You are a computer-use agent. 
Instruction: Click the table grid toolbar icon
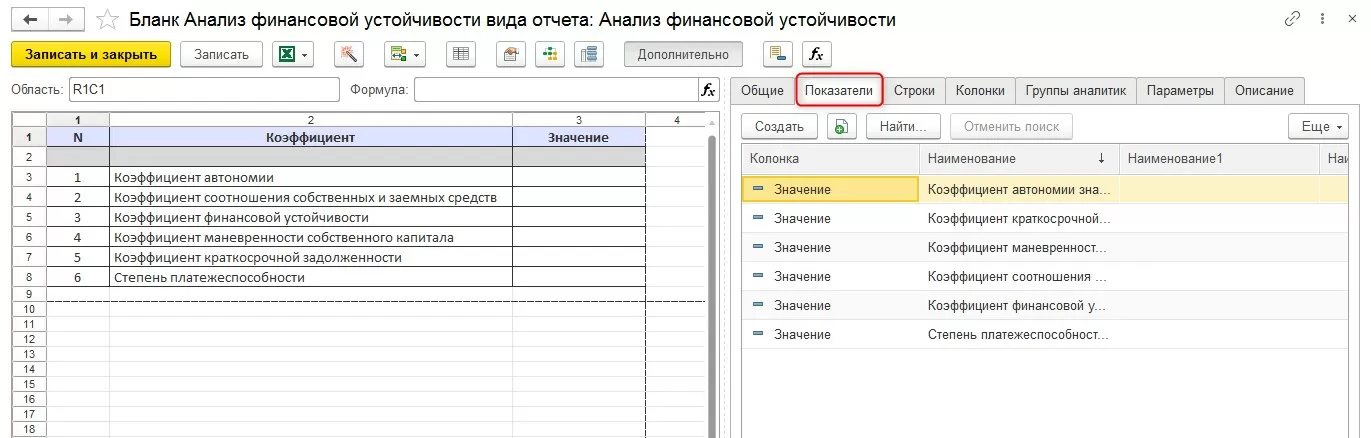coord(461,54)
